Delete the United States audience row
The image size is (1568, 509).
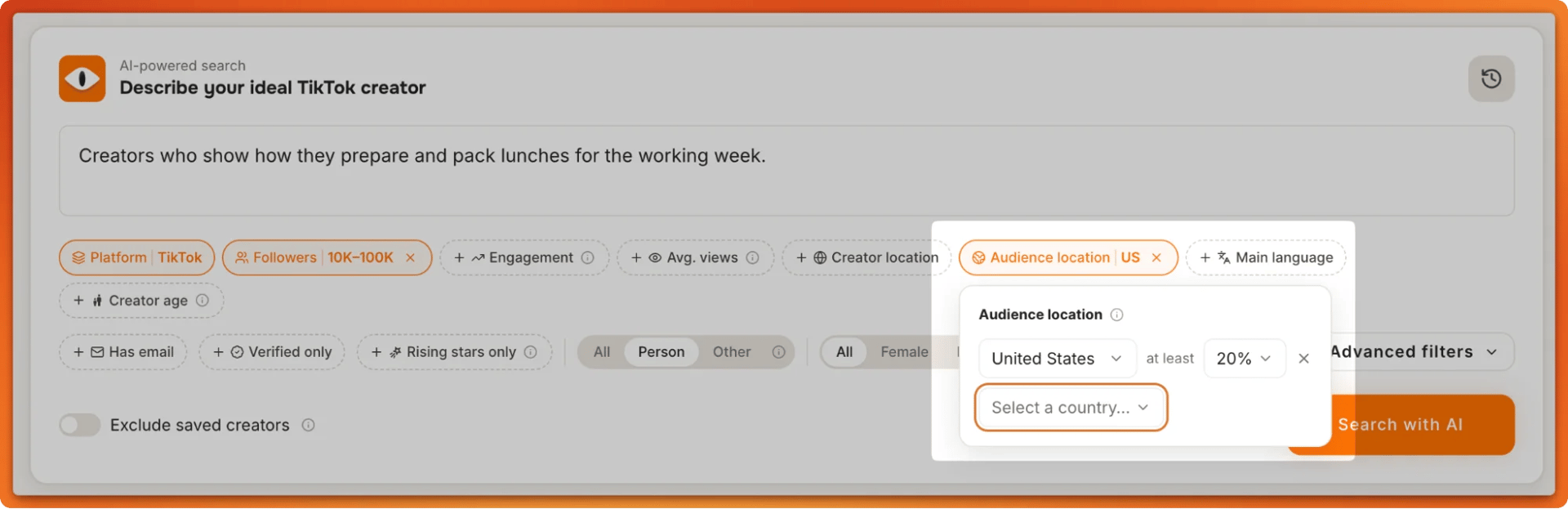pos(1303,359)
